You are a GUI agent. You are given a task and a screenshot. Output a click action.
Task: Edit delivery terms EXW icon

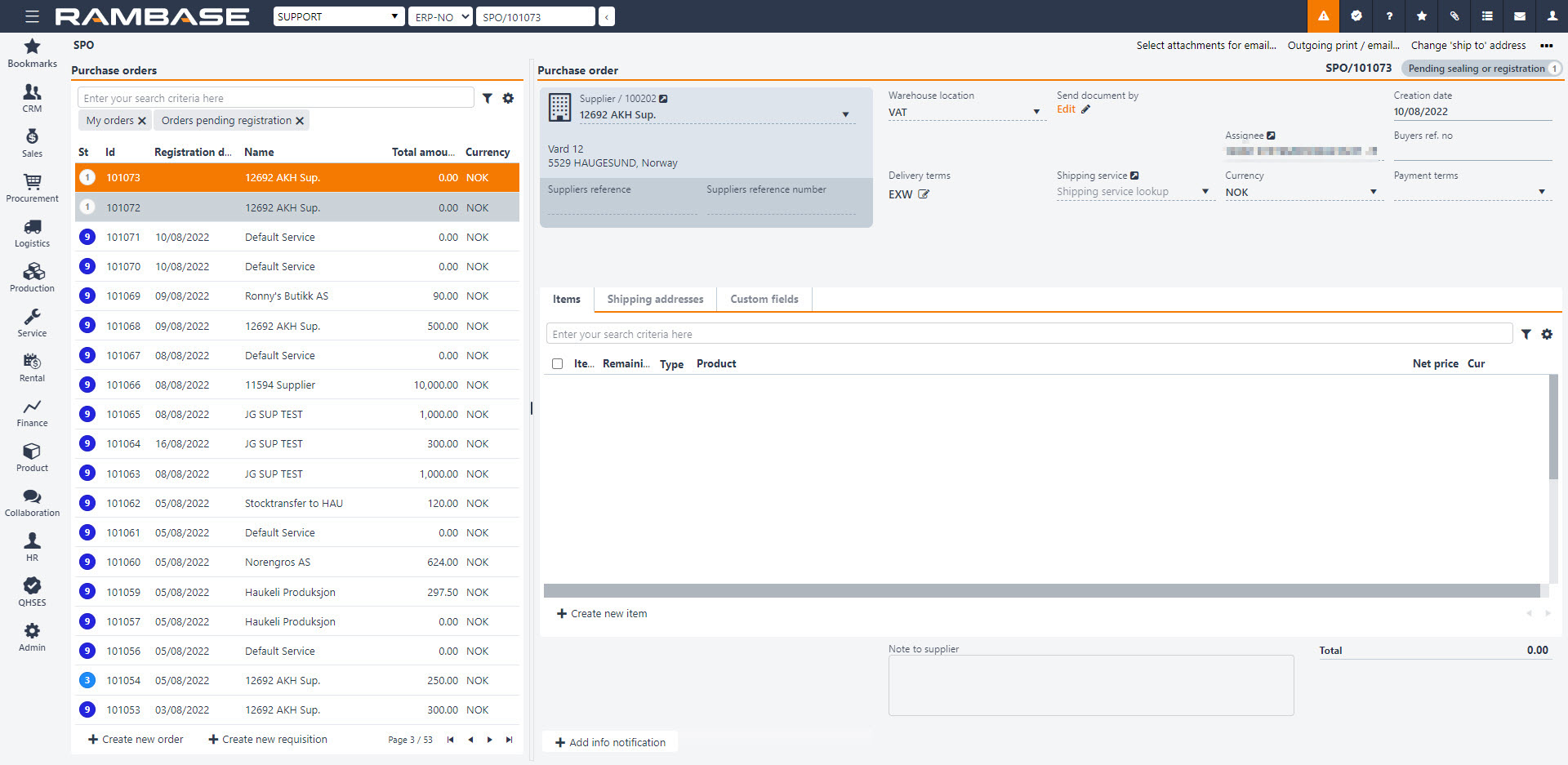[x=924, y=194]
